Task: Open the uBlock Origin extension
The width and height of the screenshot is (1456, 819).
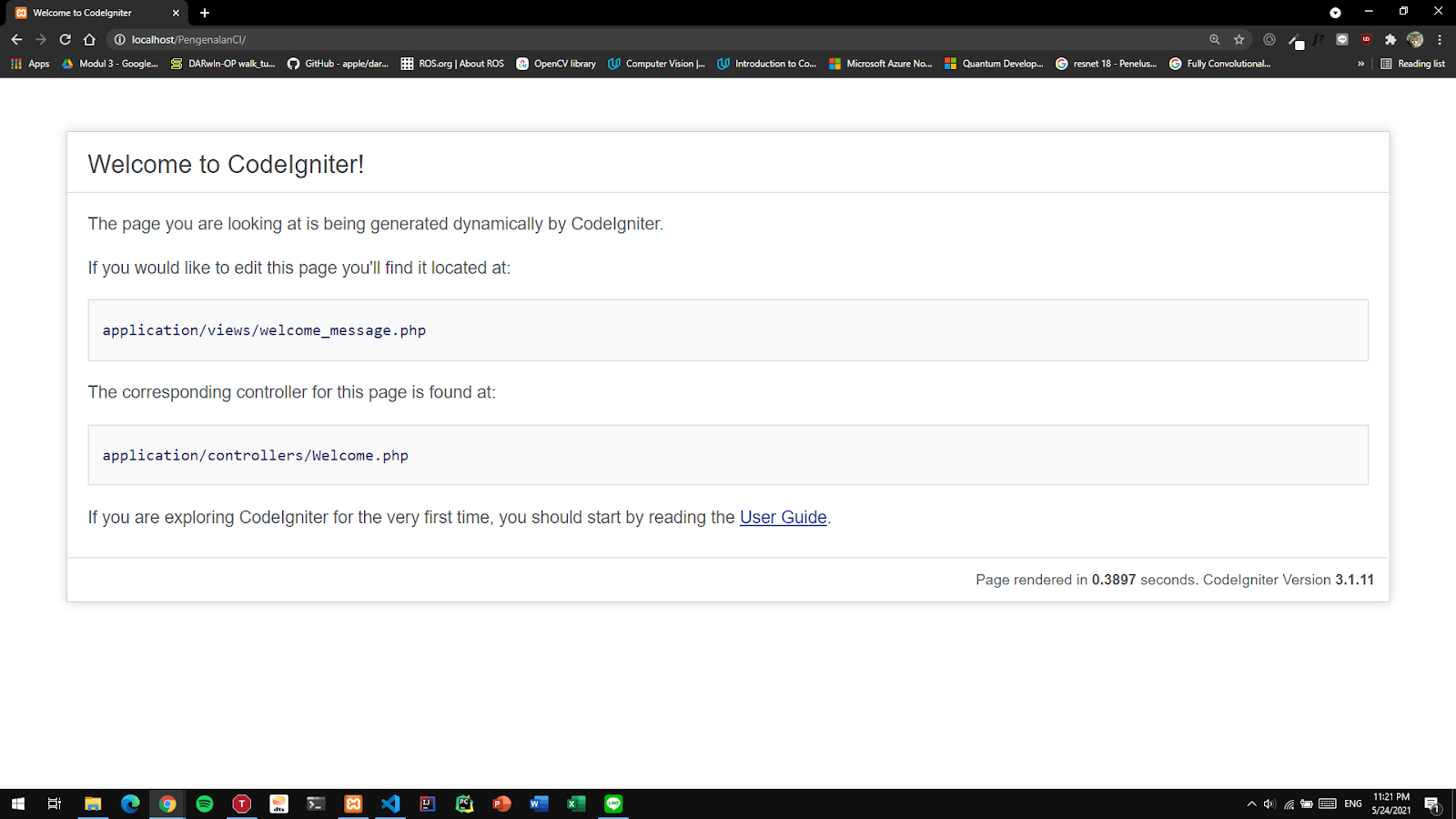Action: pos(1366,39)
